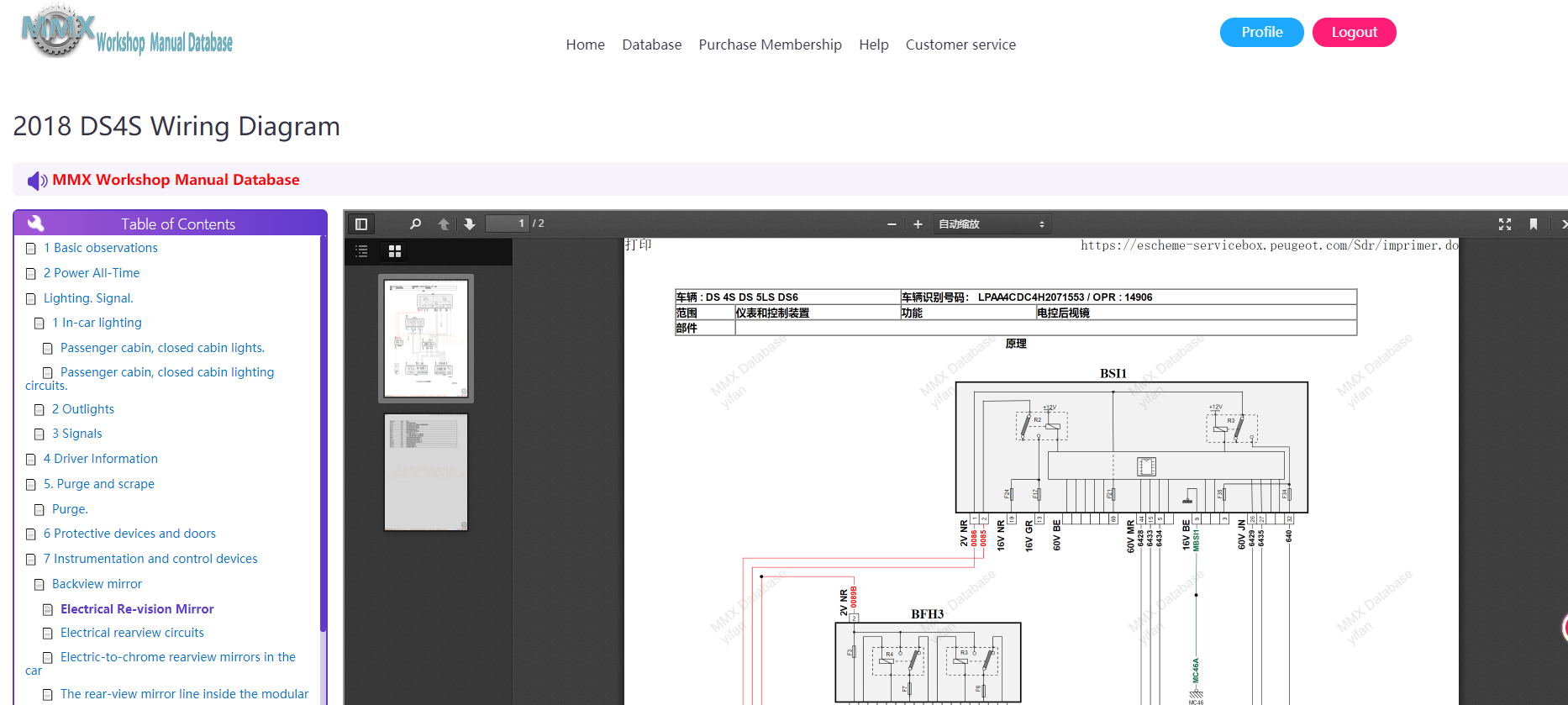Open 'Passenger cabin, closed cabin lights.' entry

tap(162, 348)
